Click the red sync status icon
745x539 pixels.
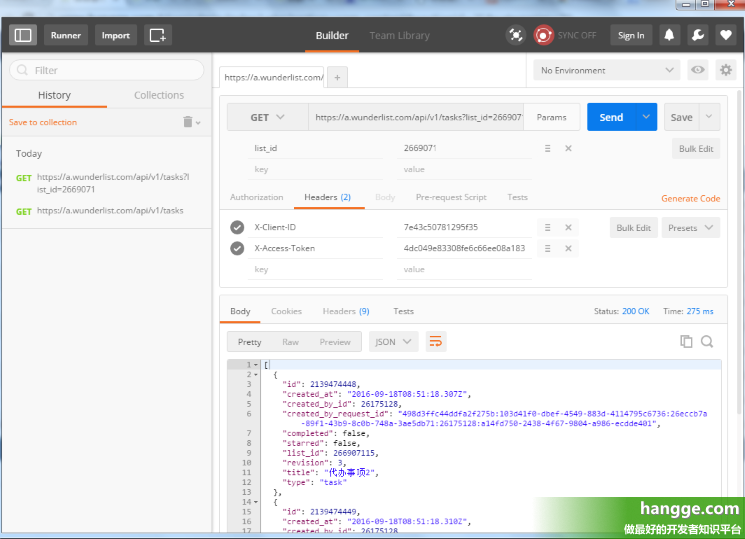[x=543, y=35]
